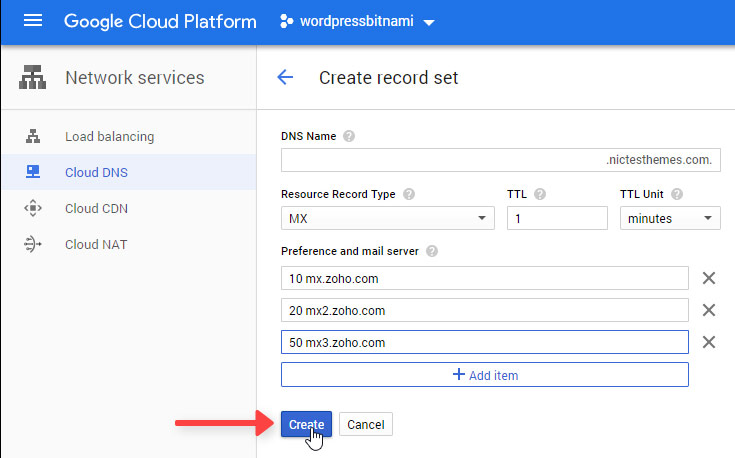Click the Load balancing sidebar icon
Image resolution: width=735 pixels, height=458 pixels.
click(33, 136)
